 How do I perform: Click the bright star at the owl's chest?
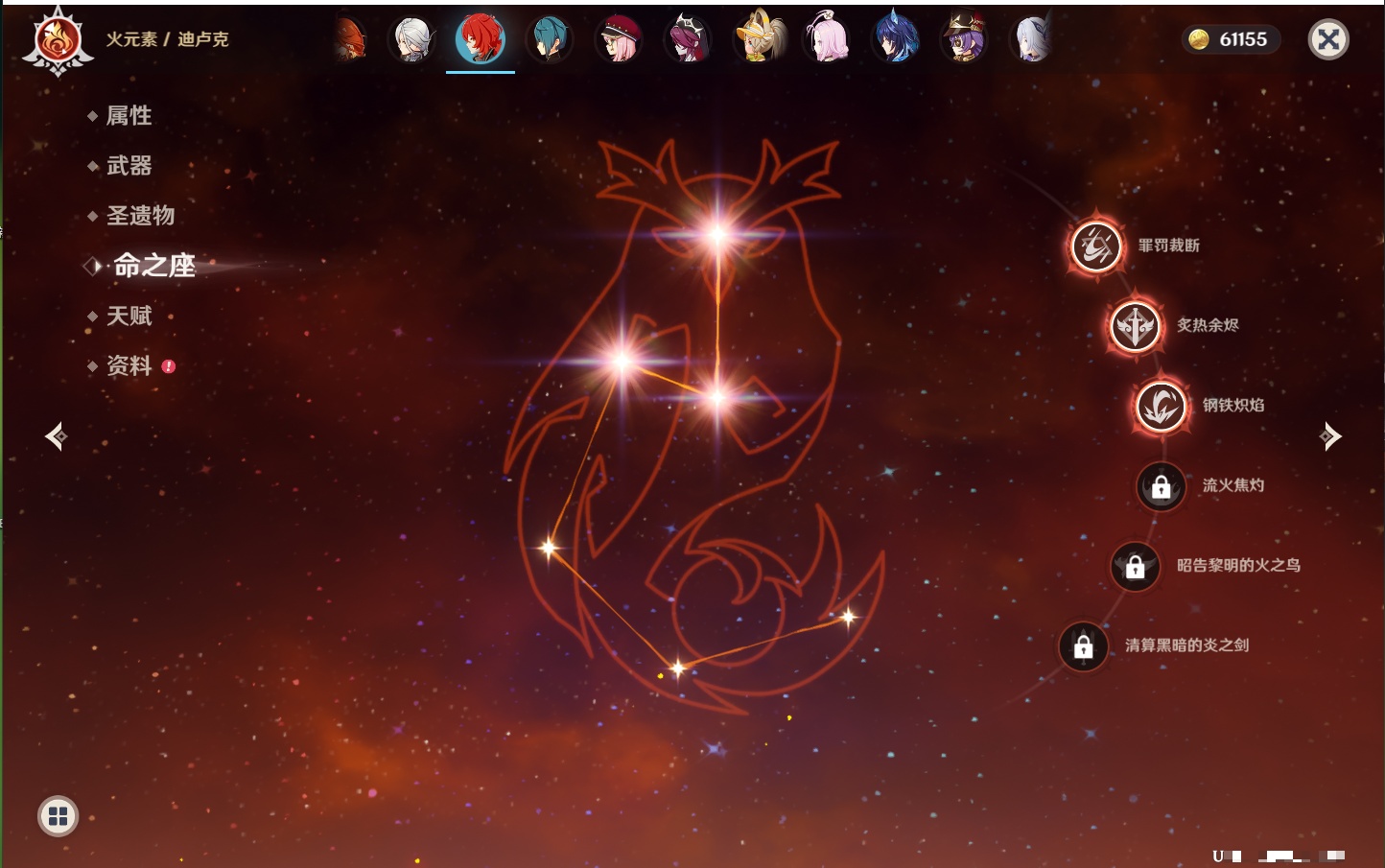click(717, 397)
